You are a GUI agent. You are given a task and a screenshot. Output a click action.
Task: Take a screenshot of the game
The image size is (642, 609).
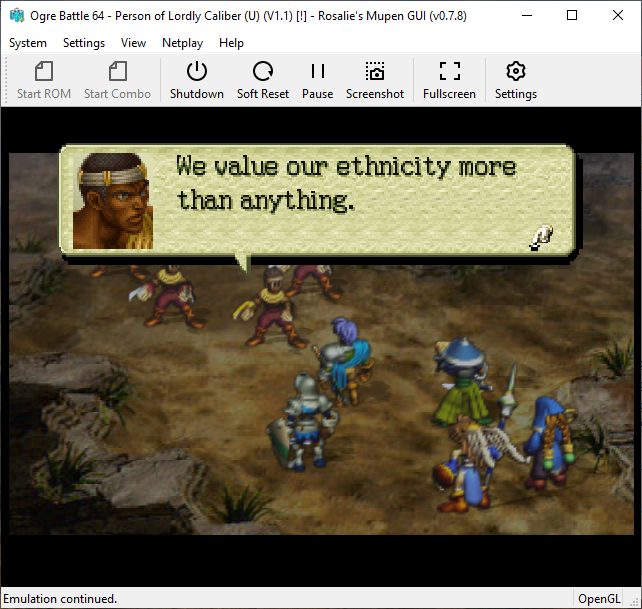pyautogui.click(x=375, y=80)
